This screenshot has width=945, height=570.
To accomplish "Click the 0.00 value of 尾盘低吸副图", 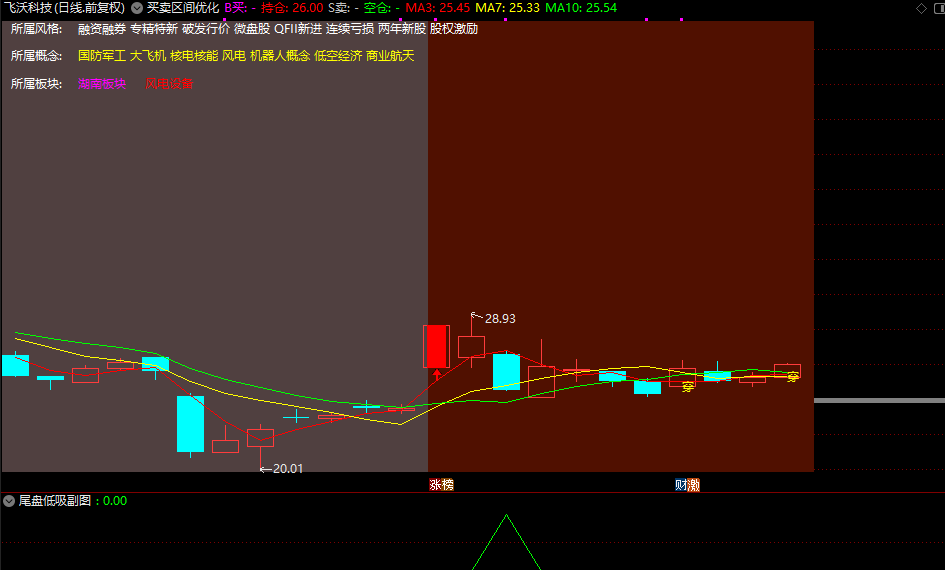I will (115, 501).
